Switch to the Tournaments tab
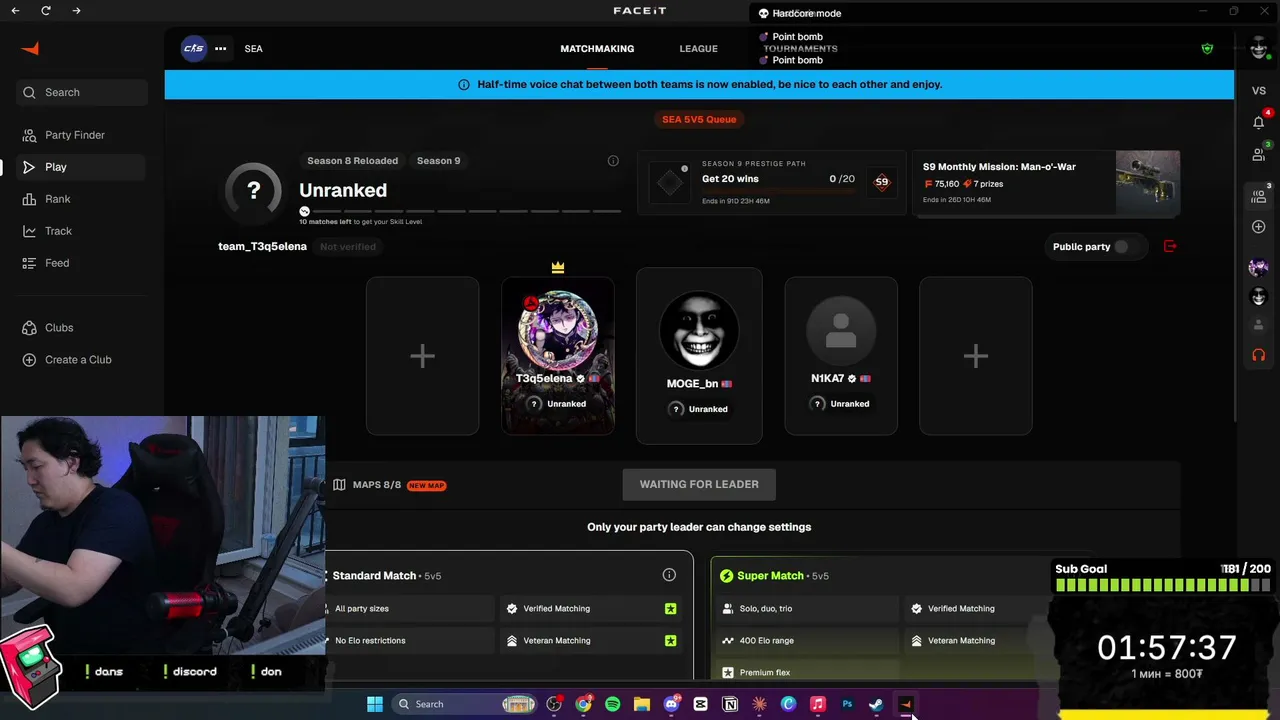This screenshot has height=720, width=1280. point(800,49)
